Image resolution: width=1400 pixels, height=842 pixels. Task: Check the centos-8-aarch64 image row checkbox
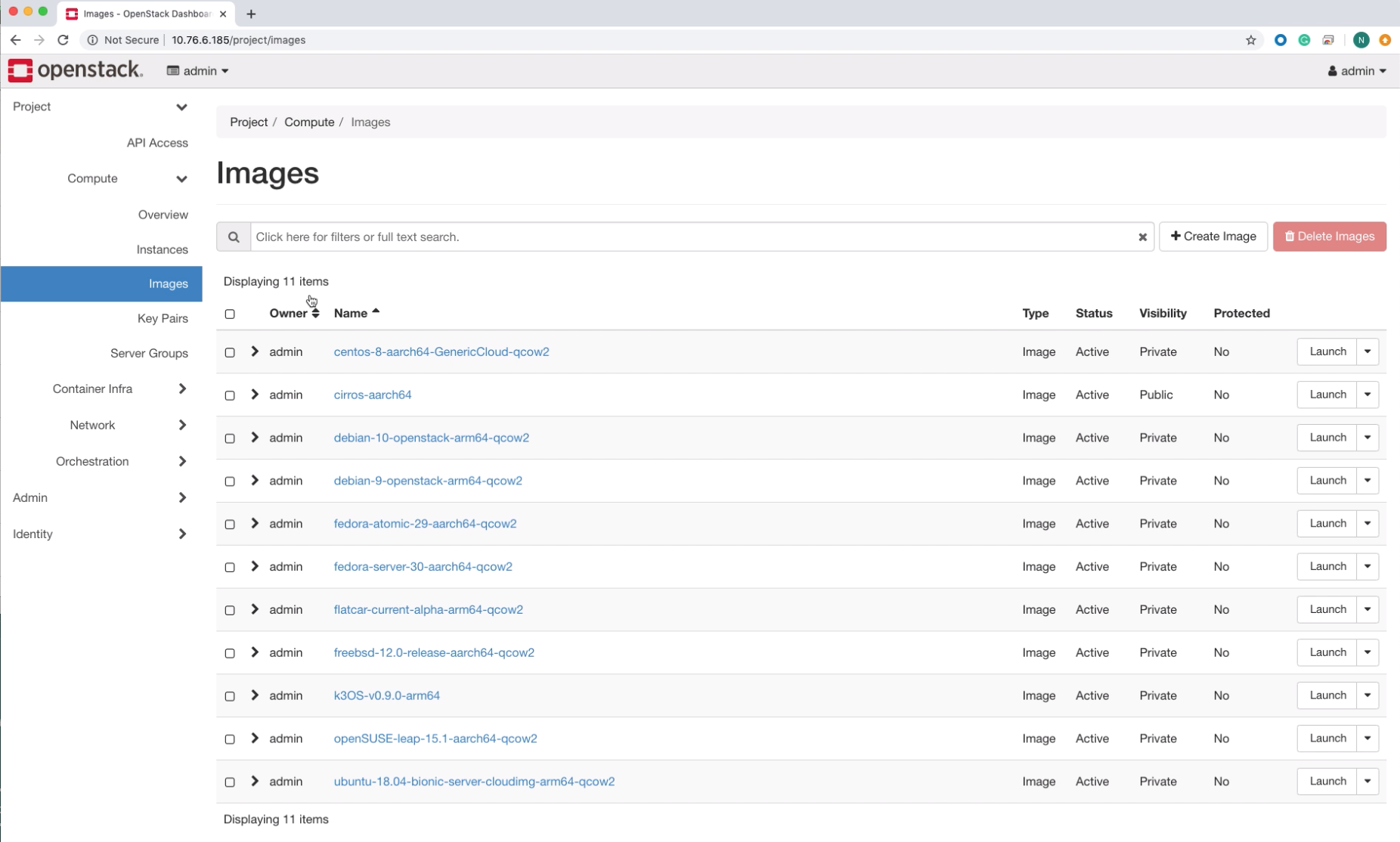(x=230, y=352)
